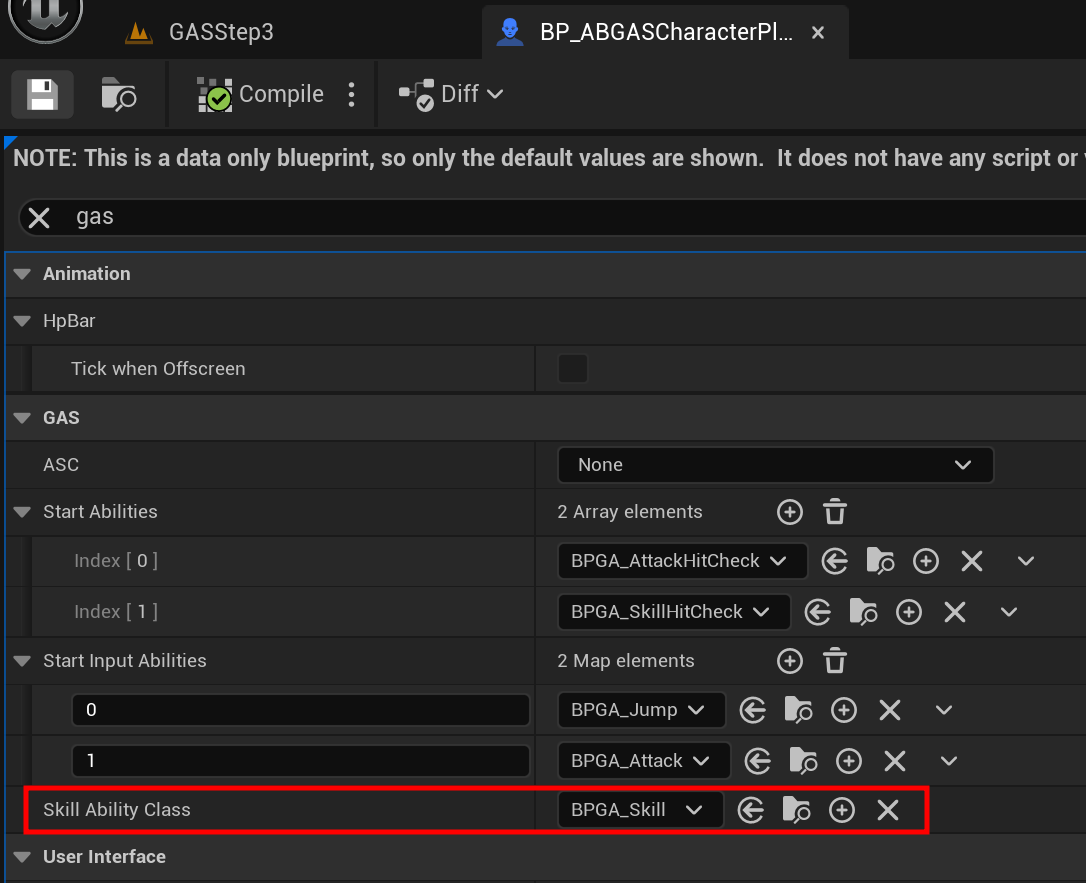1086x883 pixels.
Task: Open compile options three-dot menu
Action: click(352, 94)
